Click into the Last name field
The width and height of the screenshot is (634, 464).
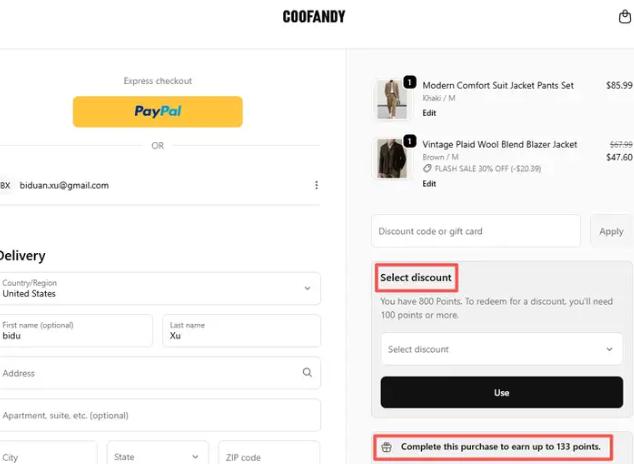click(x=241, y=331)
